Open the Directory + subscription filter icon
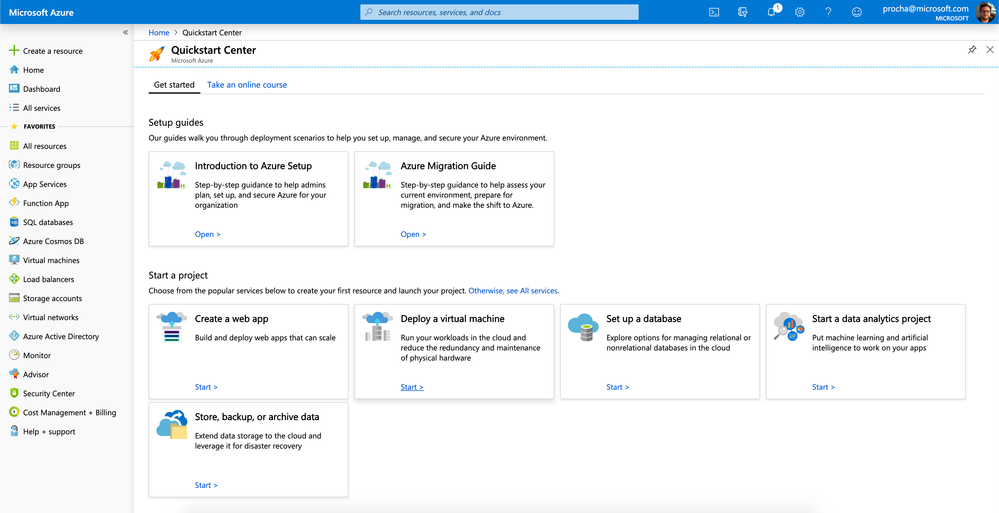The image size is (999, 513). tap(742, 12)
